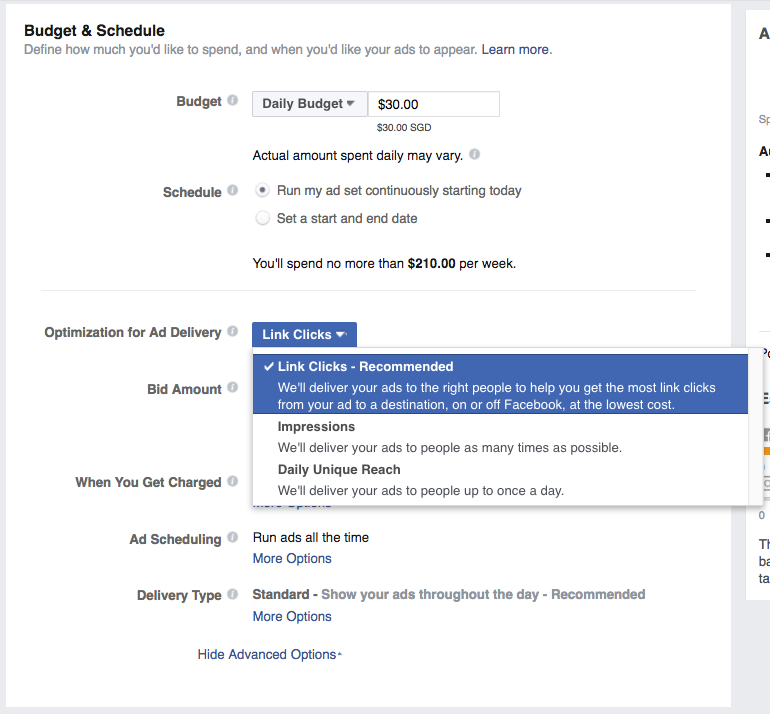Open the Learn more link
Screen dimensions: 770x714
(x=515, y=49)
